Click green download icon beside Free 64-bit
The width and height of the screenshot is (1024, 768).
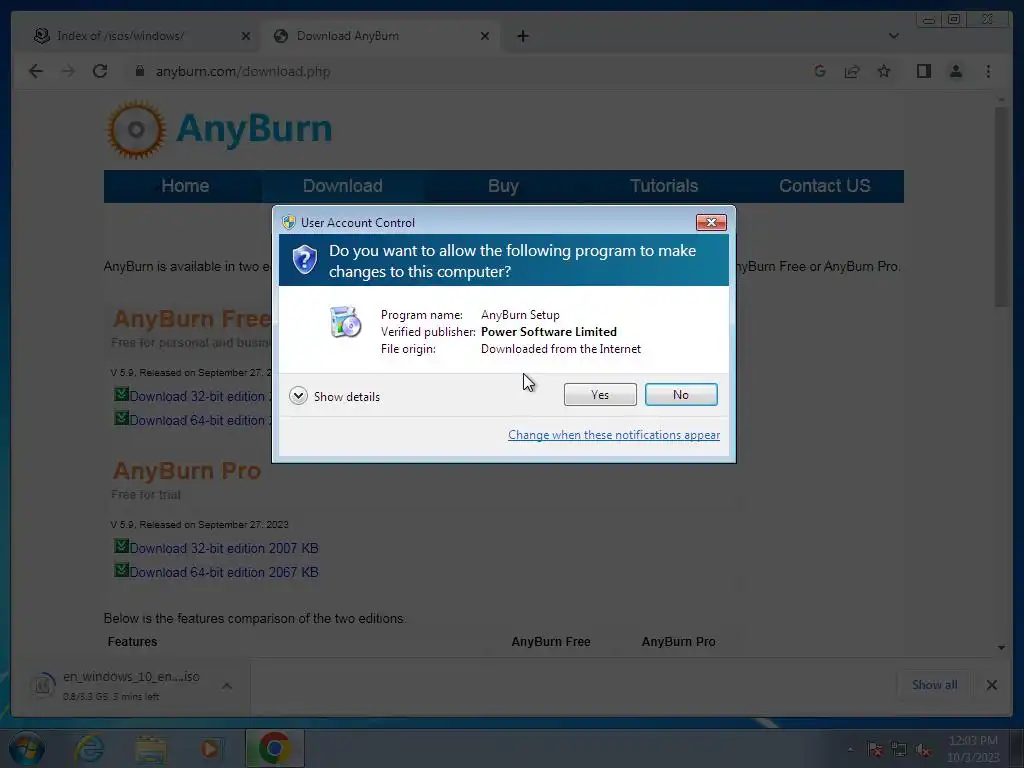[121, 418]
